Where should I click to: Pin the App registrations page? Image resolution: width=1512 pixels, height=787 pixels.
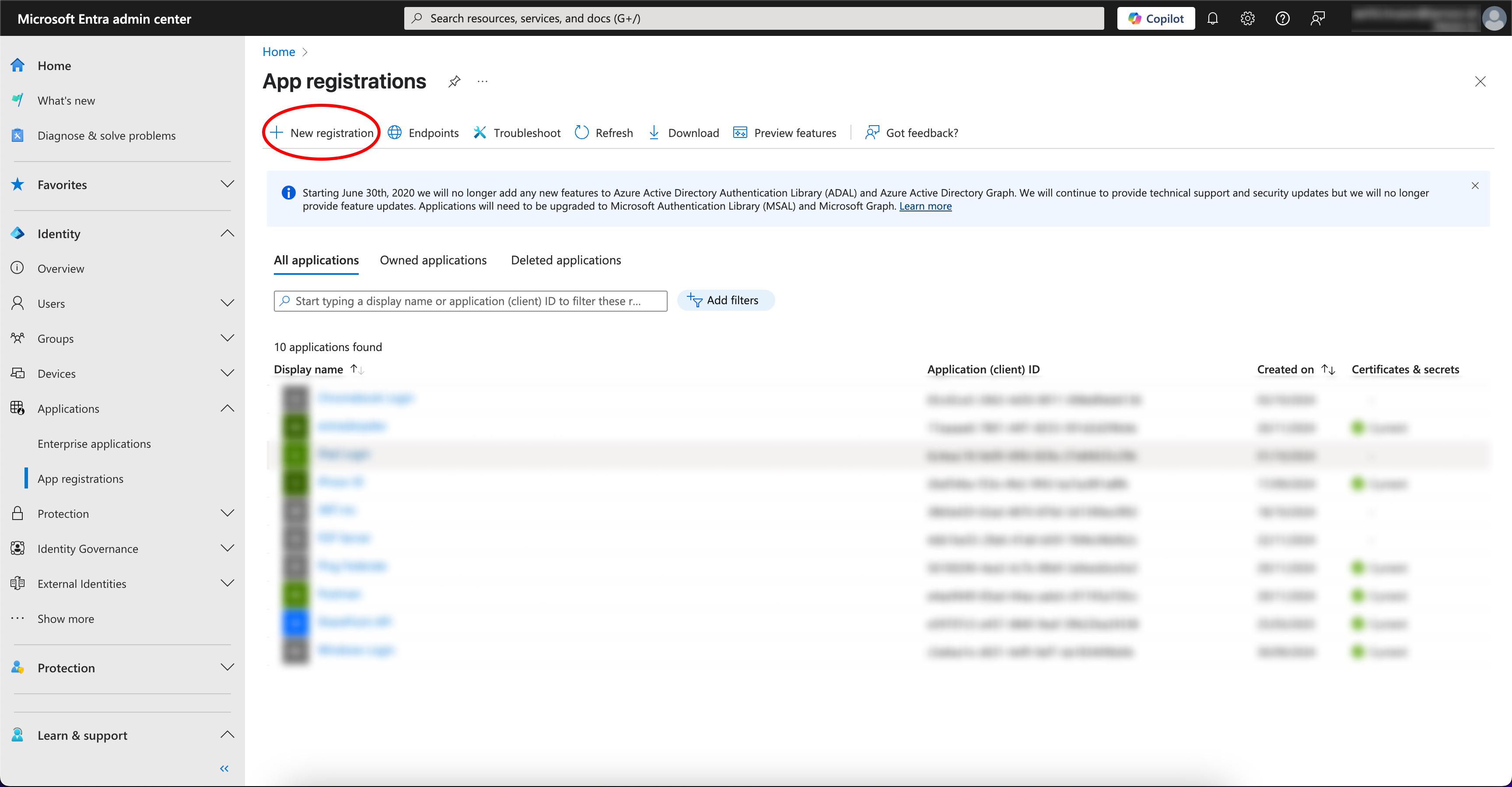[454, 82]
